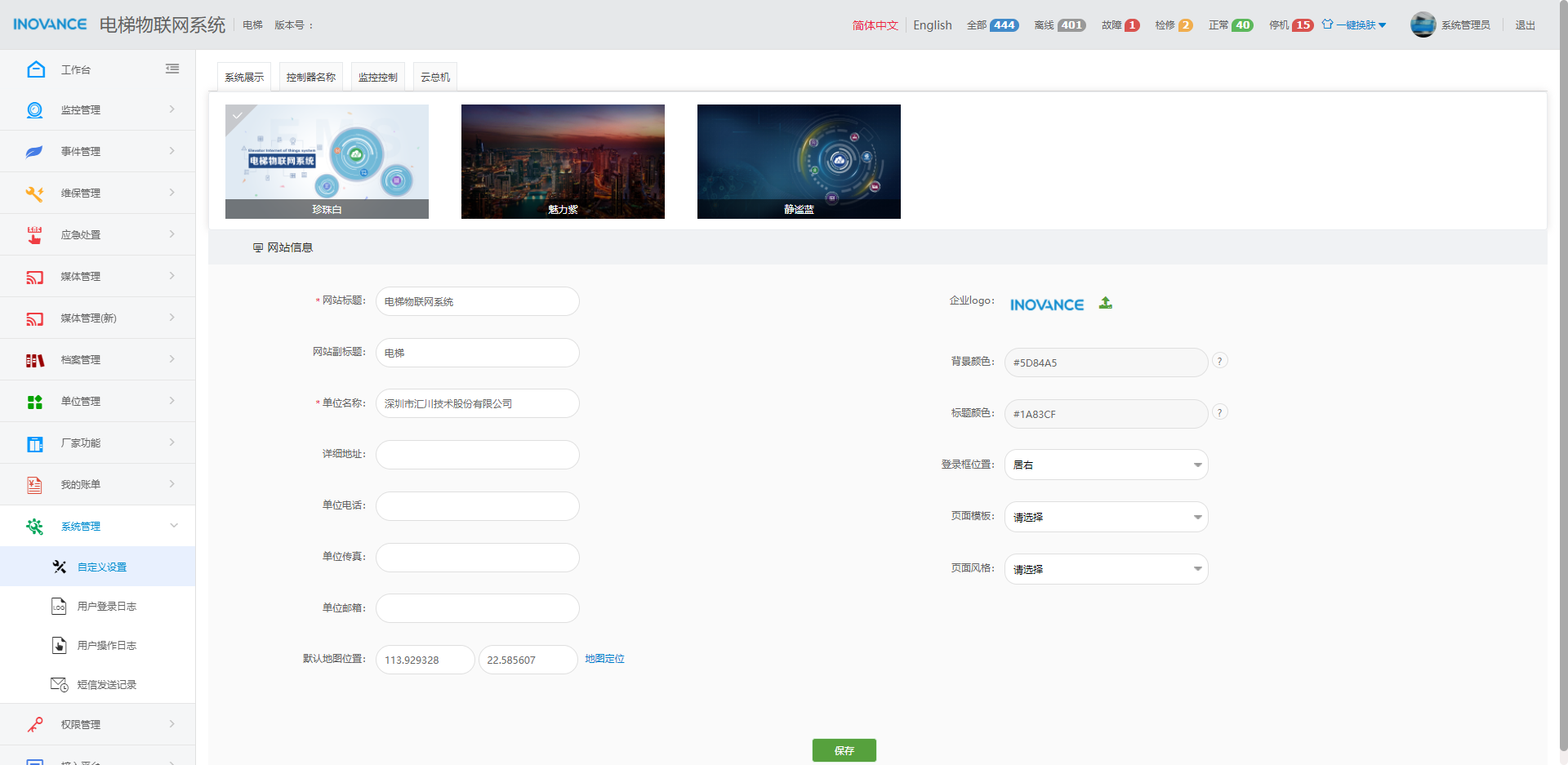Screen dimensions: 1568x765
Task: Click the longitude field 113.929328
Action: point(425,660)
